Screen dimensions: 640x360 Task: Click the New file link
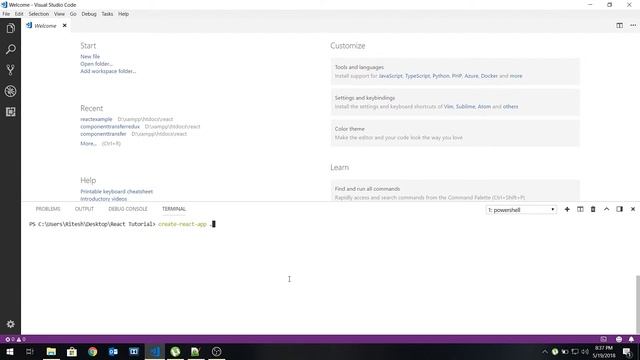(90, 56)
